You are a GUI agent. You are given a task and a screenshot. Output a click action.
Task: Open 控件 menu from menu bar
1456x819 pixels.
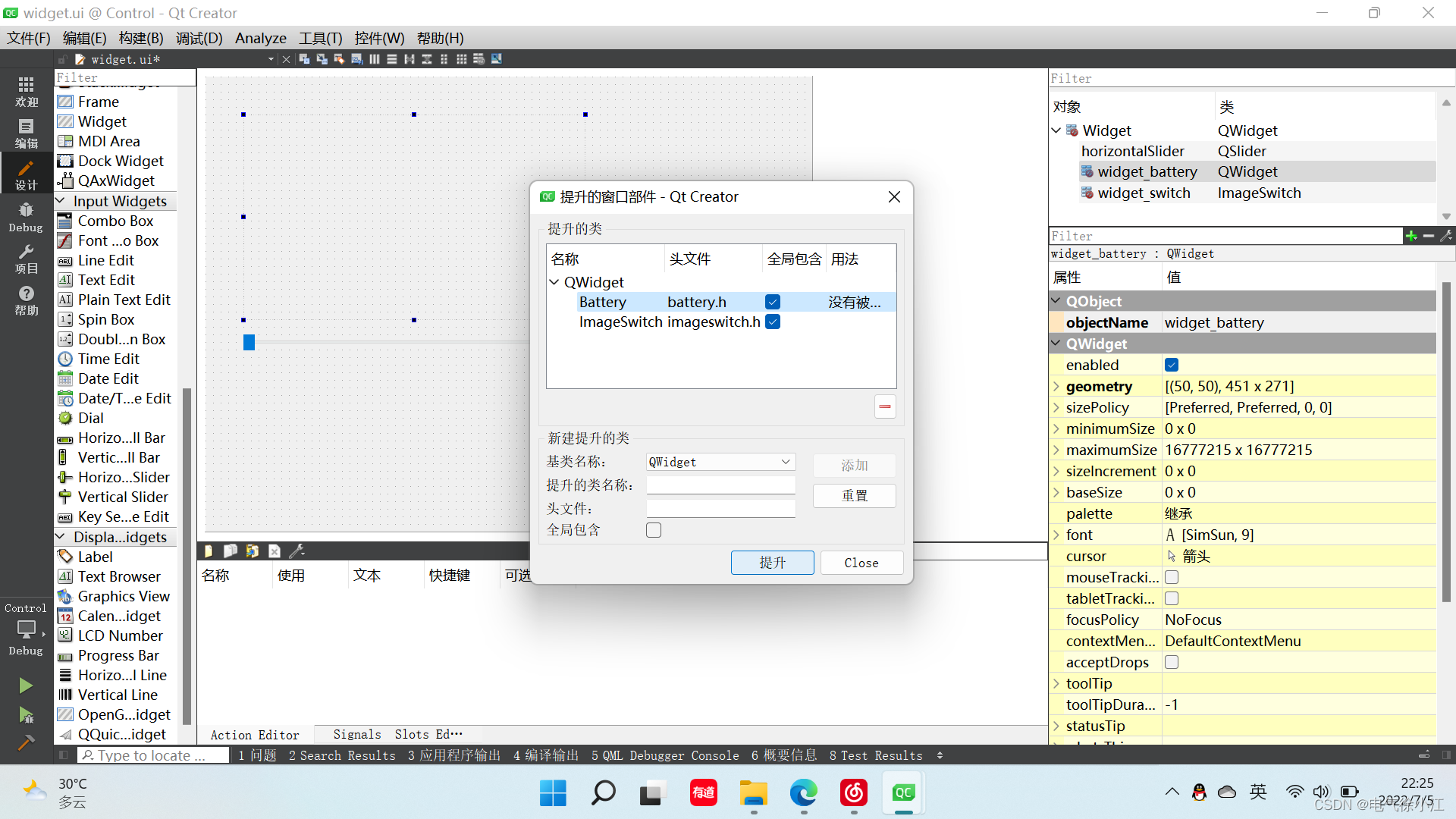pos(376,38)
